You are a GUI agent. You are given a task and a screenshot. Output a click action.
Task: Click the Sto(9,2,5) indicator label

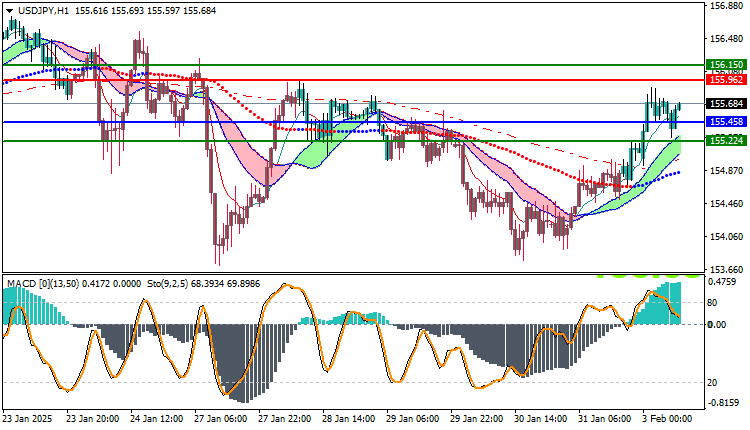point(167,284)
